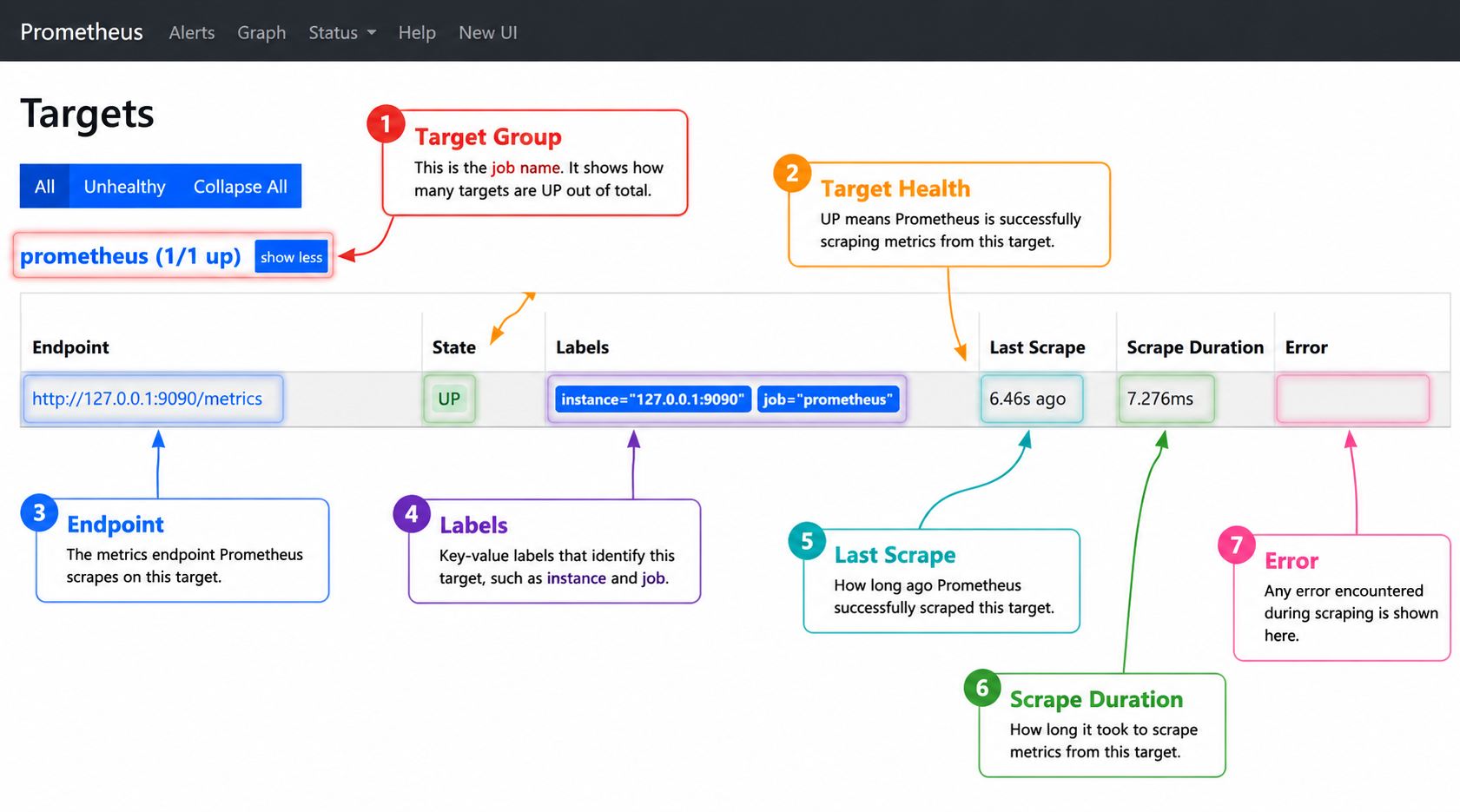Click Collapse All button
Screen dimensions: 1460x812
coord(241,186)
